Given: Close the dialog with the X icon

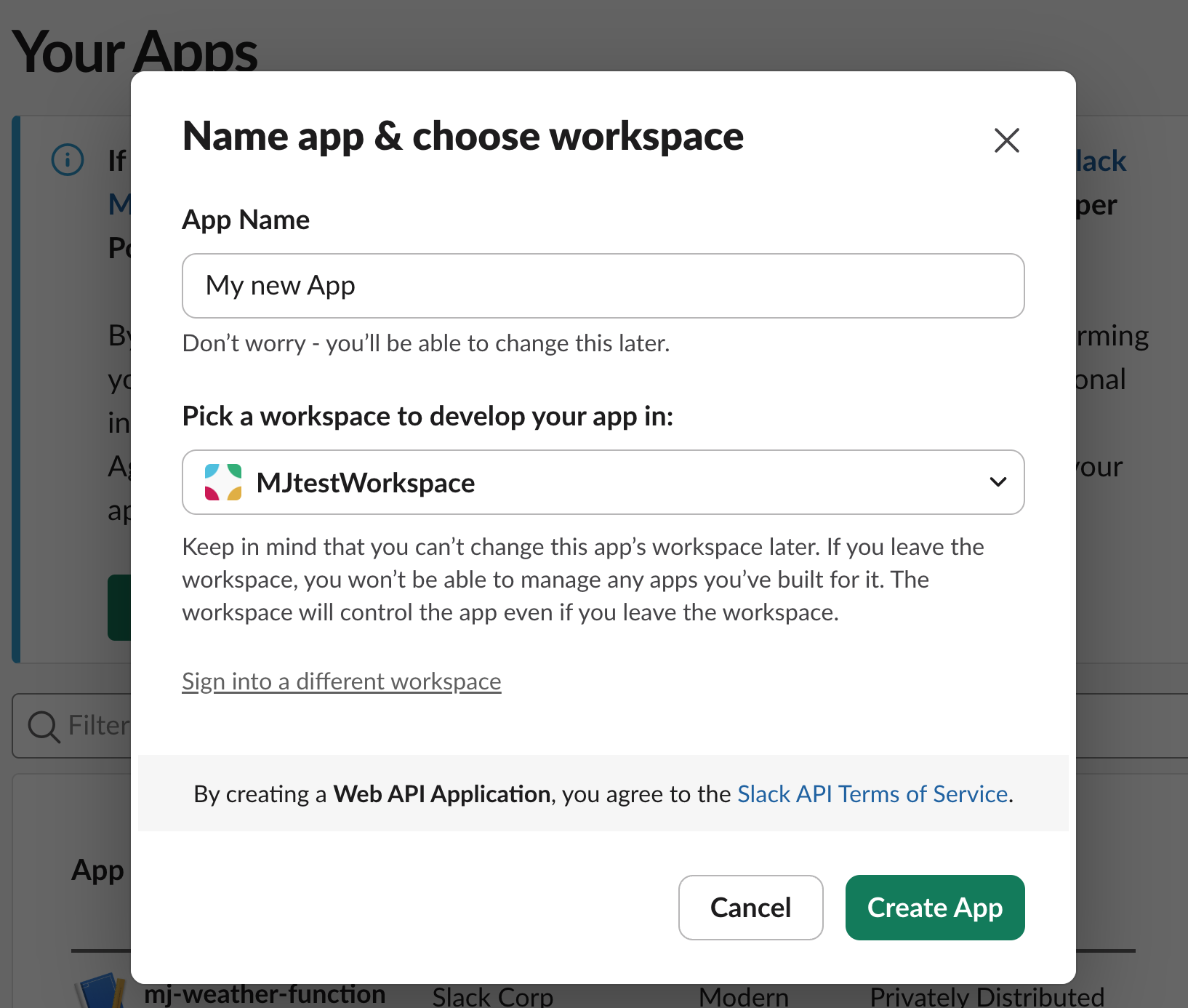Looking at the screenshot, I should click(x=1006, y=140).
